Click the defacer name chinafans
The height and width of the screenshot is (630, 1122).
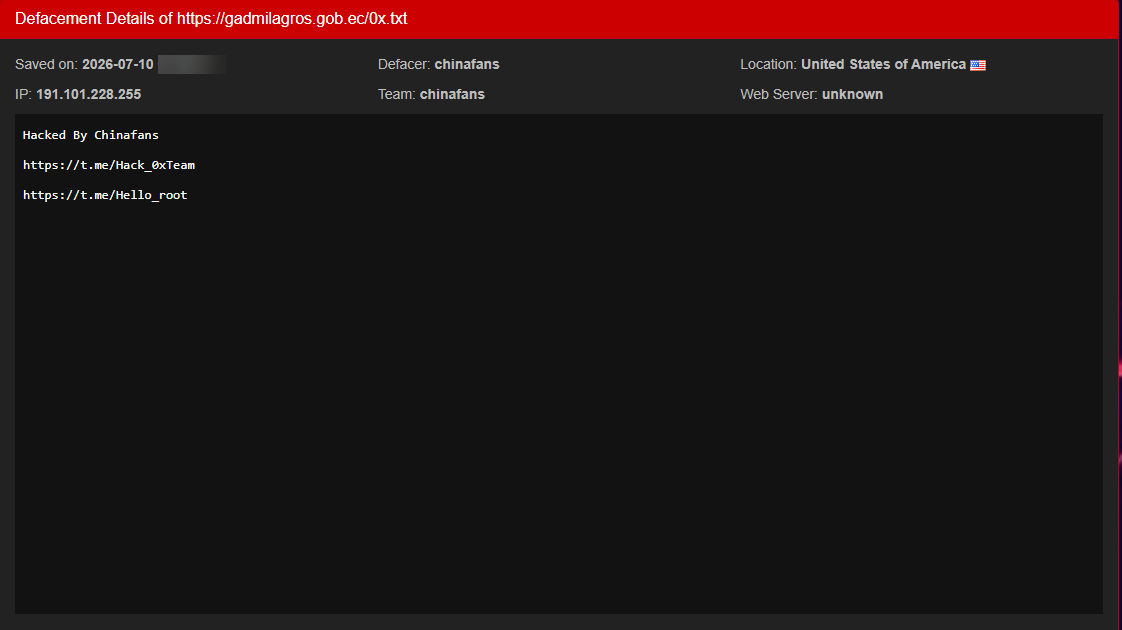click(467, 64)
